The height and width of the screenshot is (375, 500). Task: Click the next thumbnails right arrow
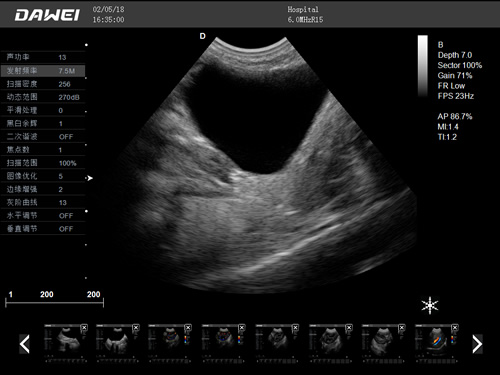[x=477, y=344]
